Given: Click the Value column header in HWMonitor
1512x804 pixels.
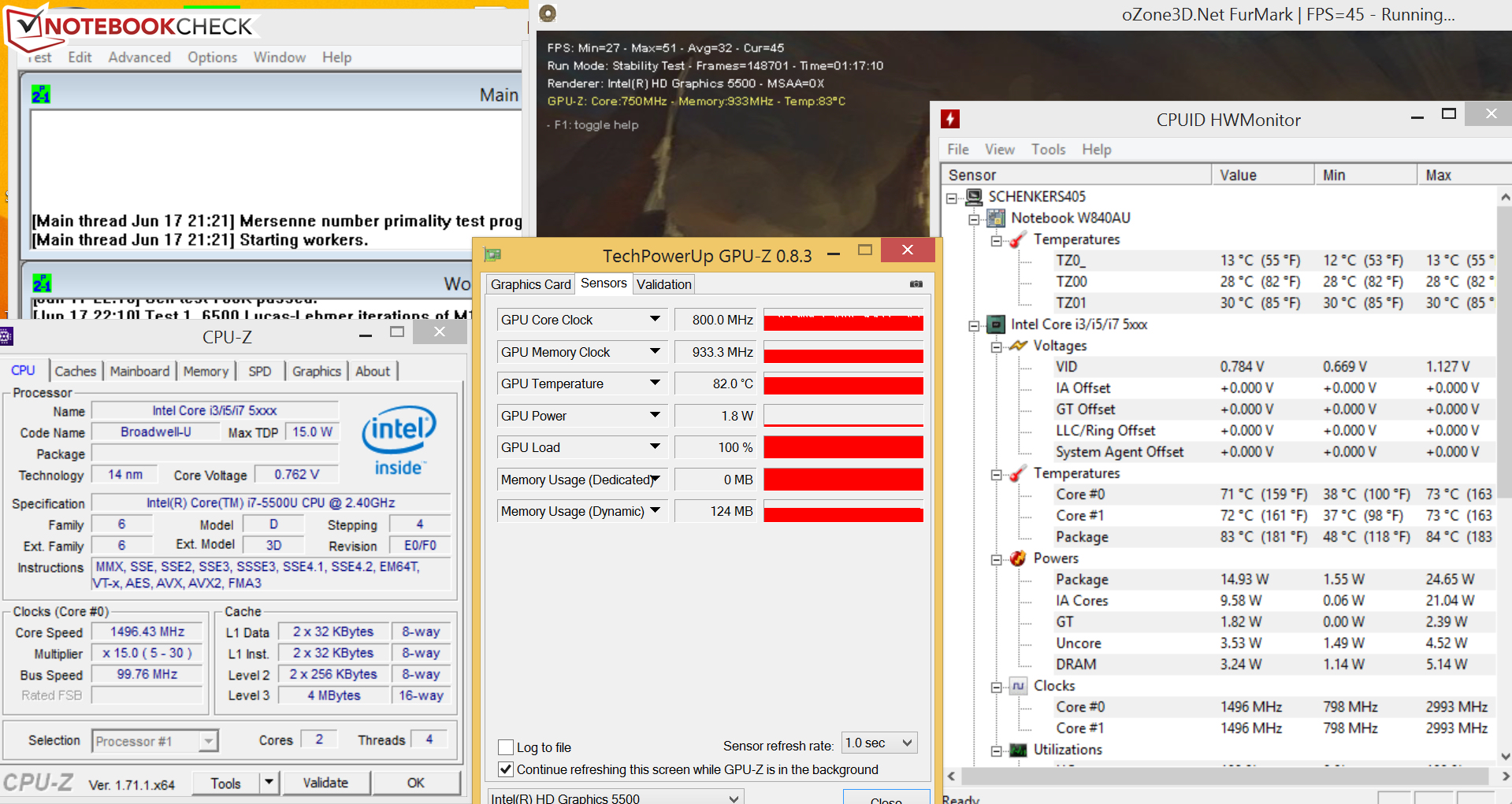Looking at the screenshot, I should click(1263, 175).
